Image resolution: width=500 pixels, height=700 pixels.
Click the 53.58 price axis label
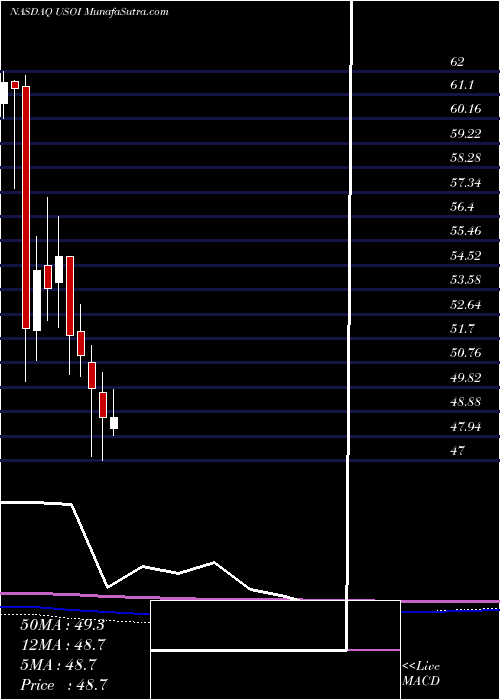coord(465,279)
